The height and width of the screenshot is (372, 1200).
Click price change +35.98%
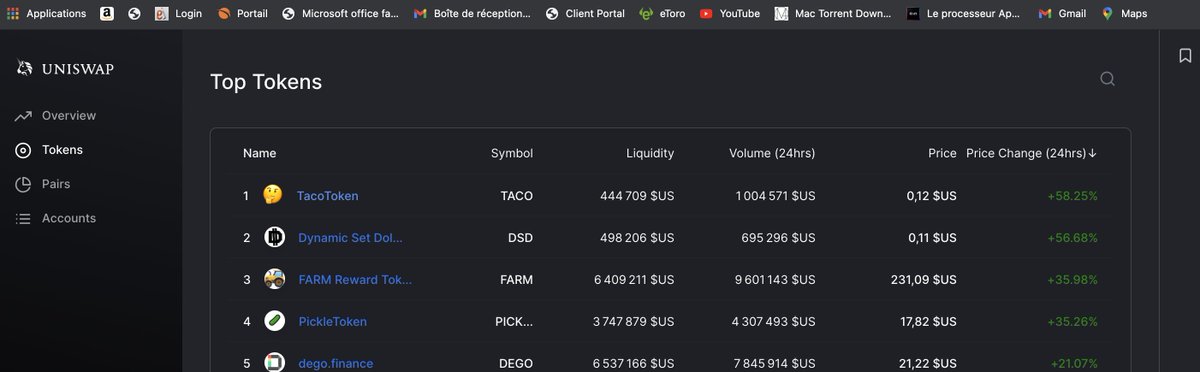coord(1073,280)
